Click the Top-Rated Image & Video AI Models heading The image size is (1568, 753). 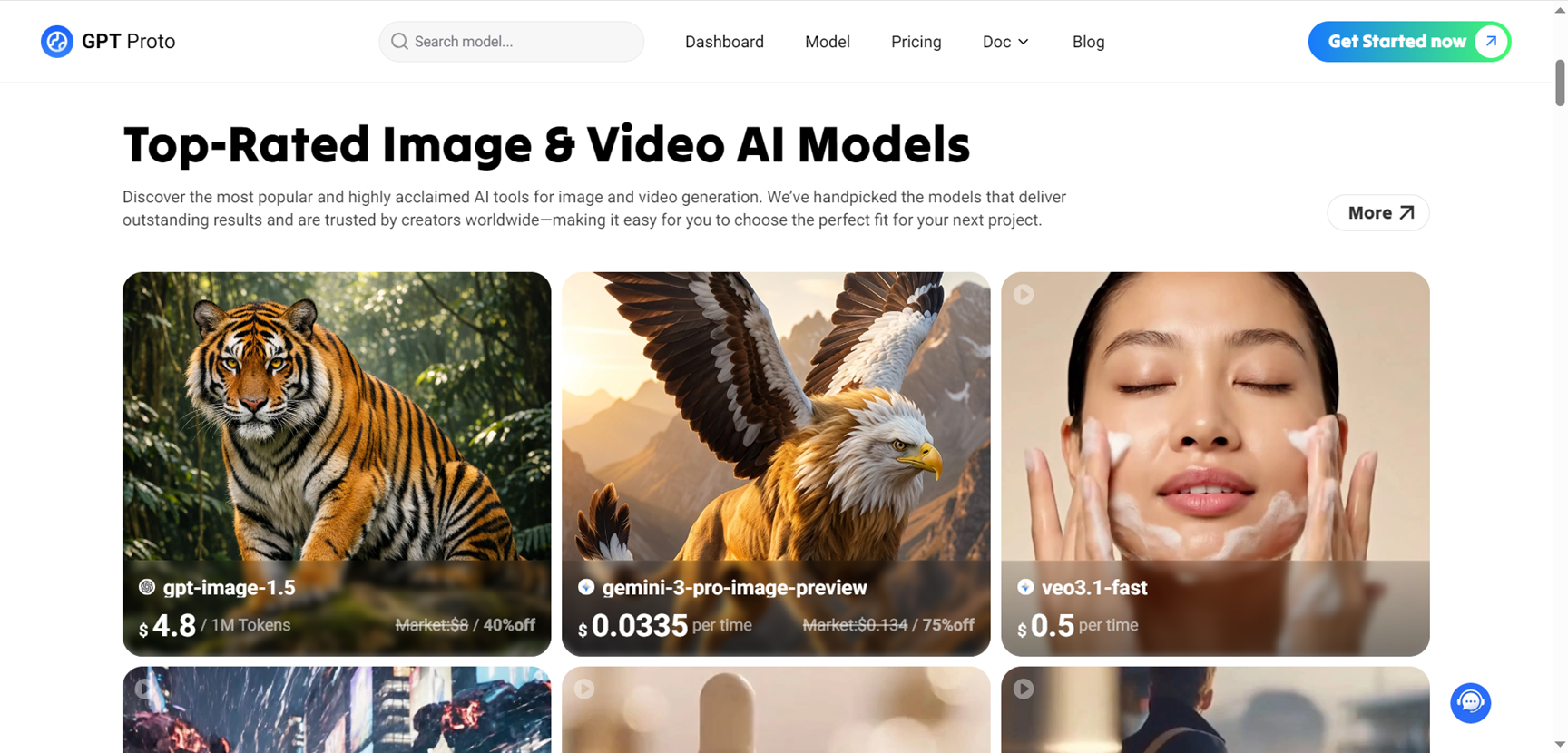546,145
